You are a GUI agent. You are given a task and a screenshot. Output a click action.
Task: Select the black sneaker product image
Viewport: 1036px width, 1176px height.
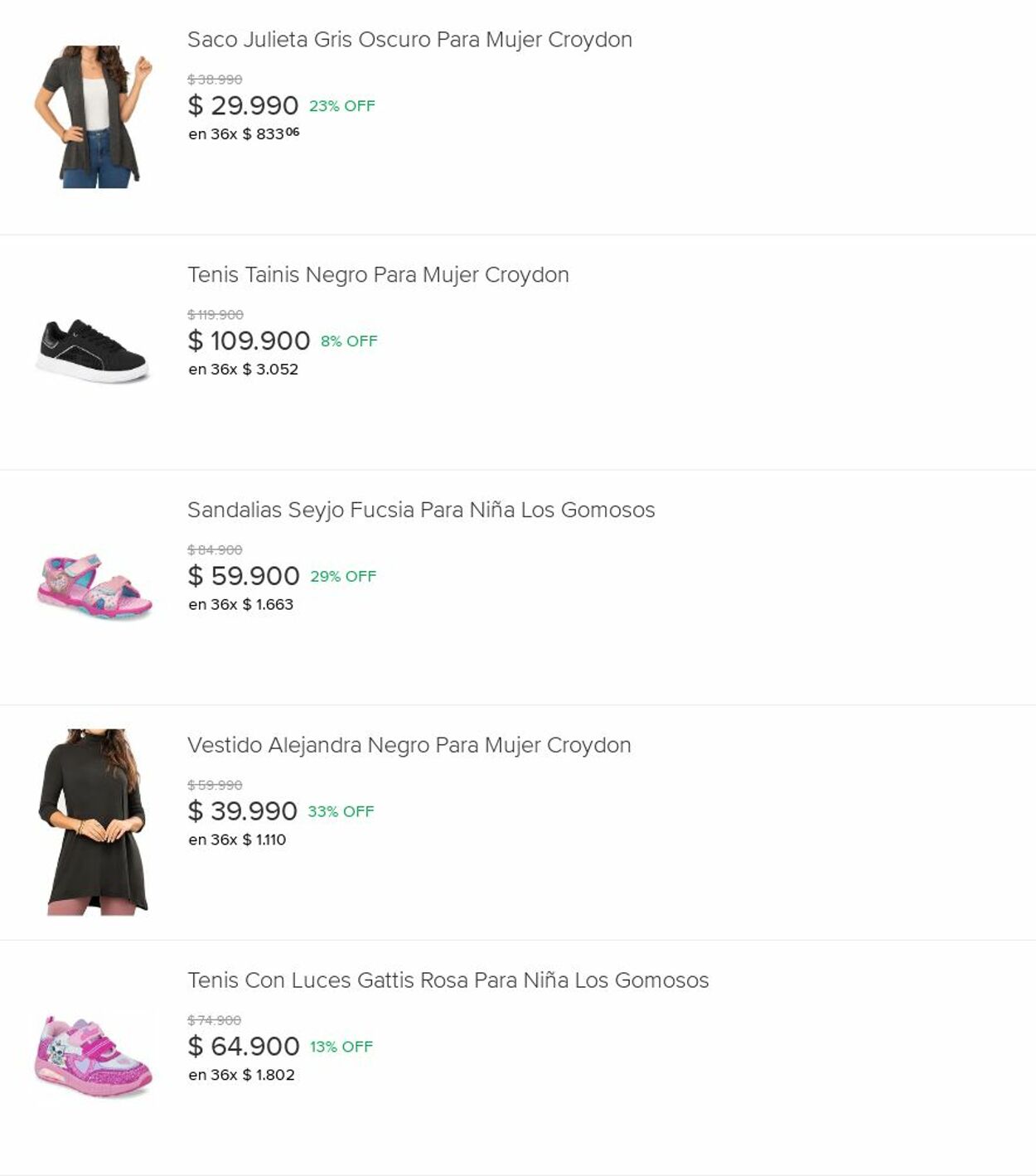coord(94,351)
